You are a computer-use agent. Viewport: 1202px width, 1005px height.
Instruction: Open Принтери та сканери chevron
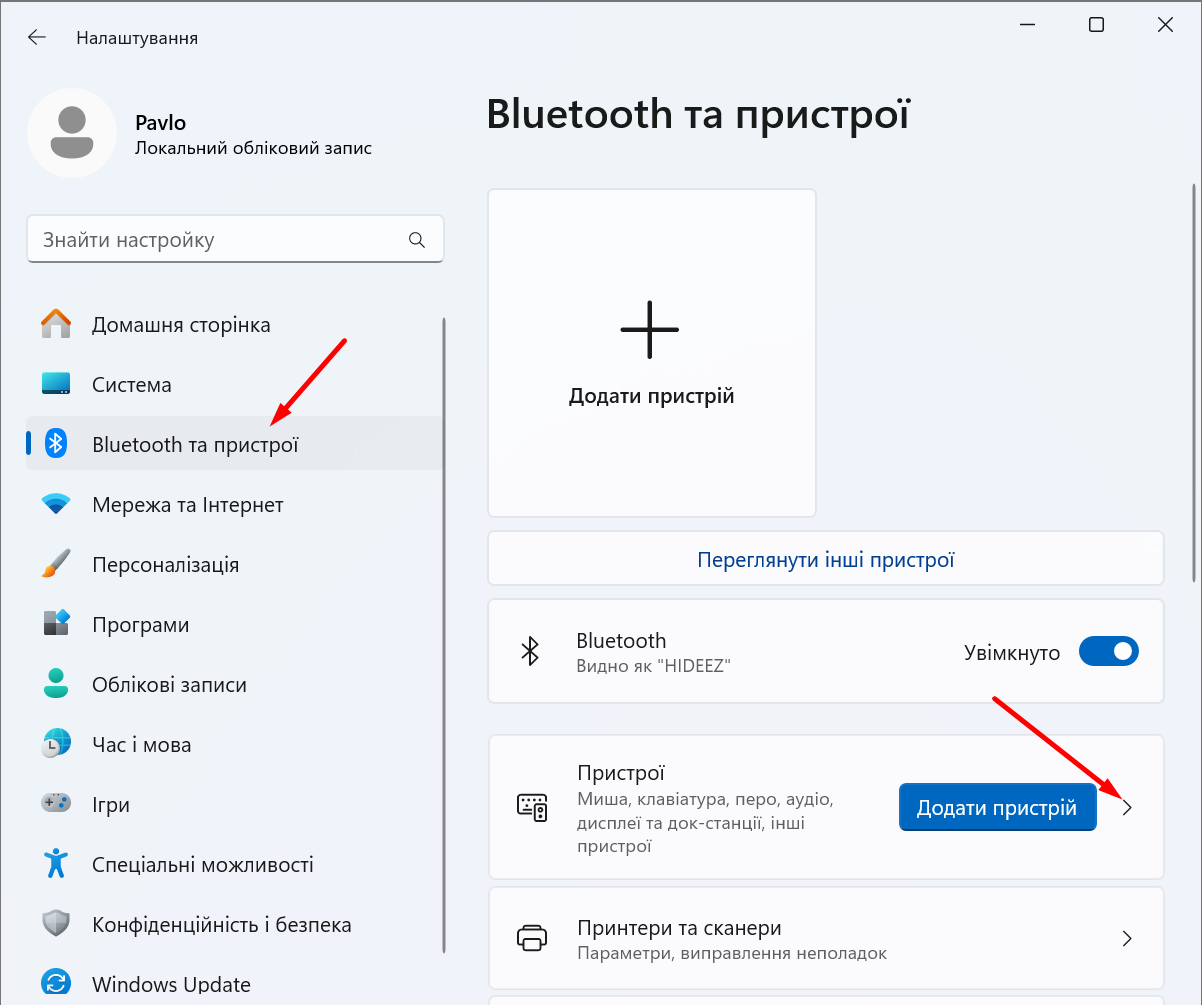click(x=1127, y=938)
